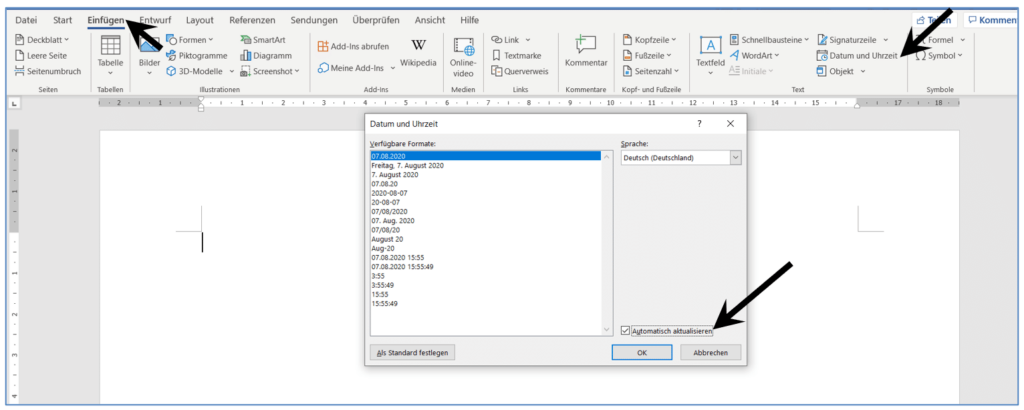The width and height of the screenshot is (1024, 410).
Task: Open the Deckblatt cover page gallery
Action: point(42,40)
